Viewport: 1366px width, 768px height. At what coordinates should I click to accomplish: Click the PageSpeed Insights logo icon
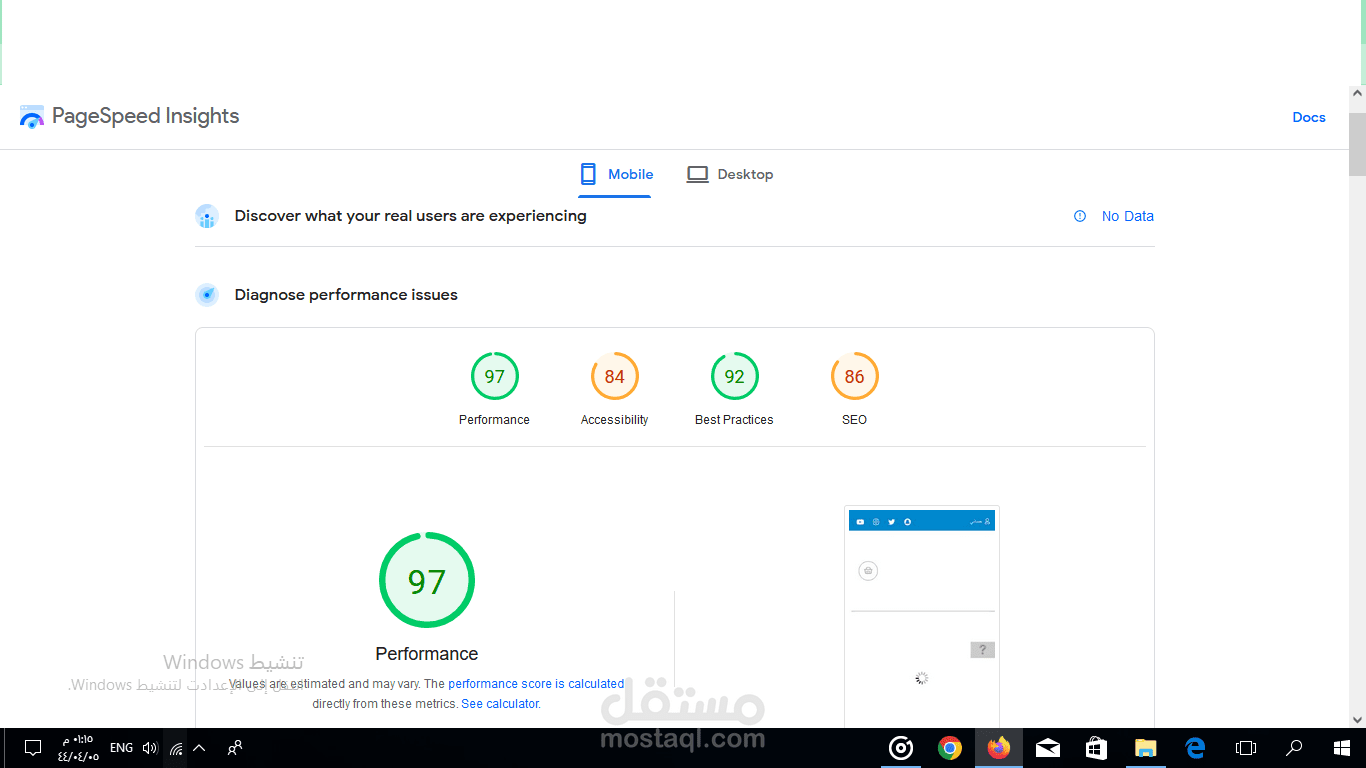click(32, 116)
